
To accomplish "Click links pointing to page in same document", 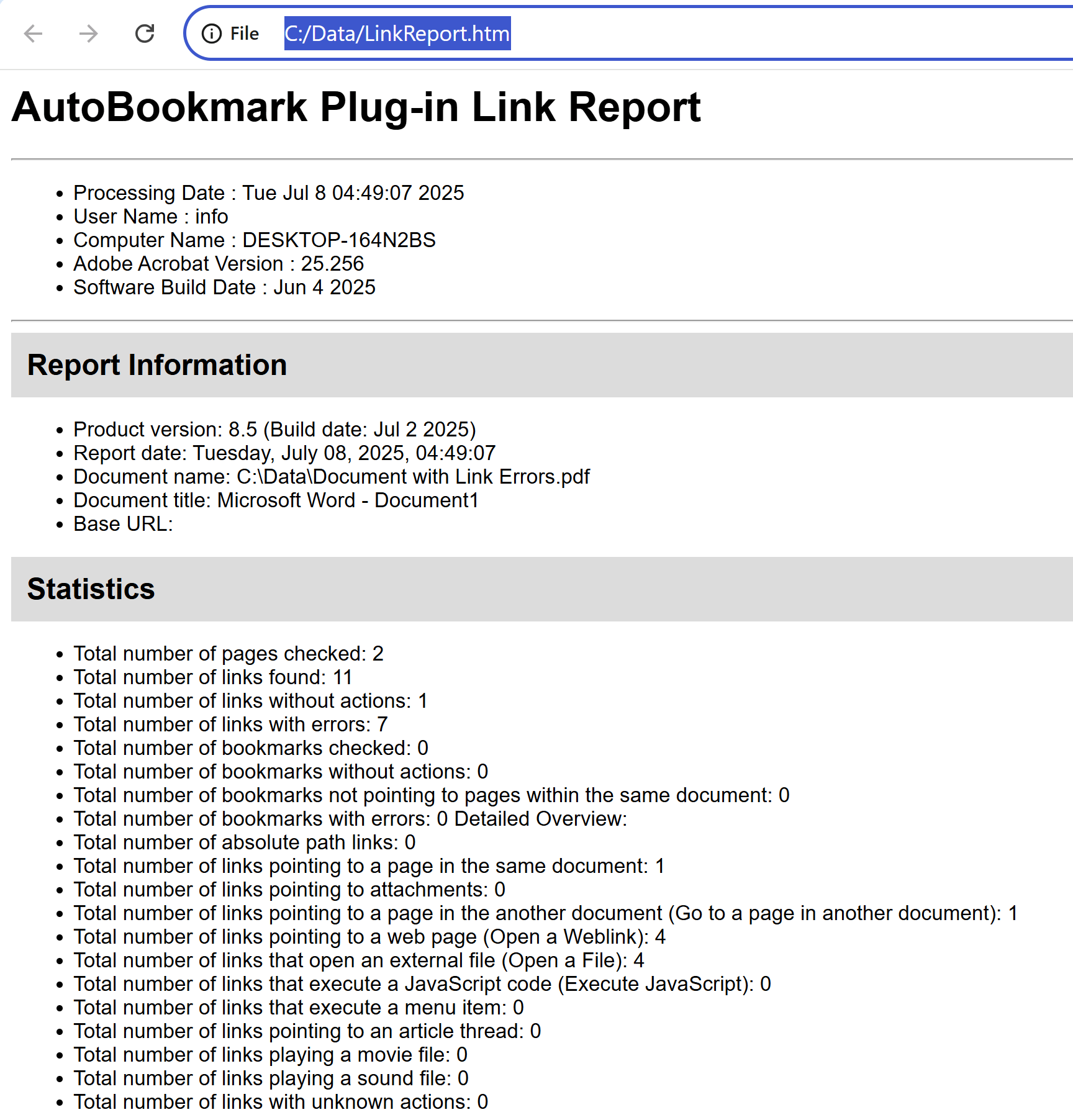I will [x=369, y=866].
